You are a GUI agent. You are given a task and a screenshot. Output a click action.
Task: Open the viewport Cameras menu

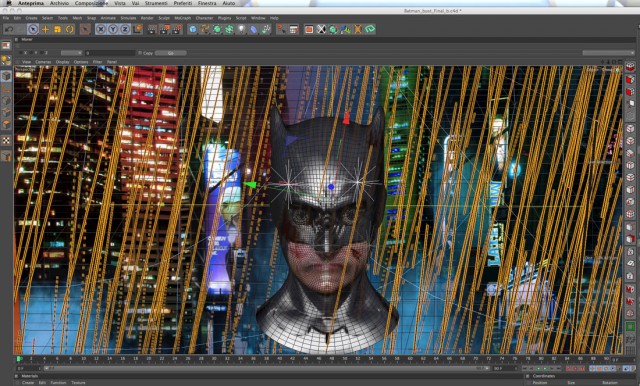[43, 62]
